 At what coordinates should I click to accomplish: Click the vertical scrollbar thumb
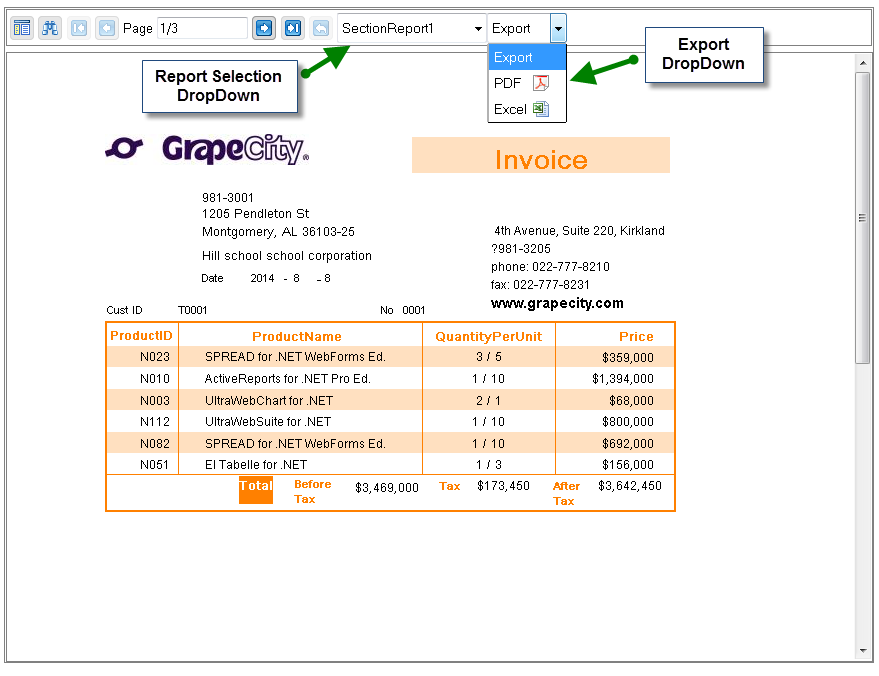862,217
